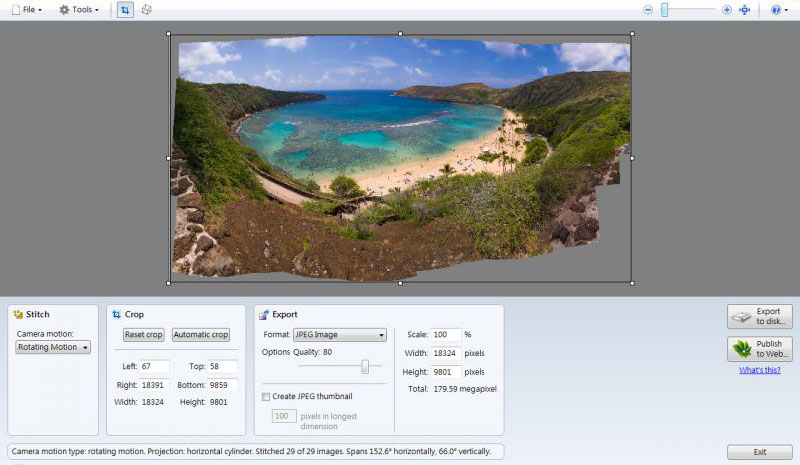Click the bottom-left crop handle
Screen dimensions: 800x465
(x=169, y=283)
